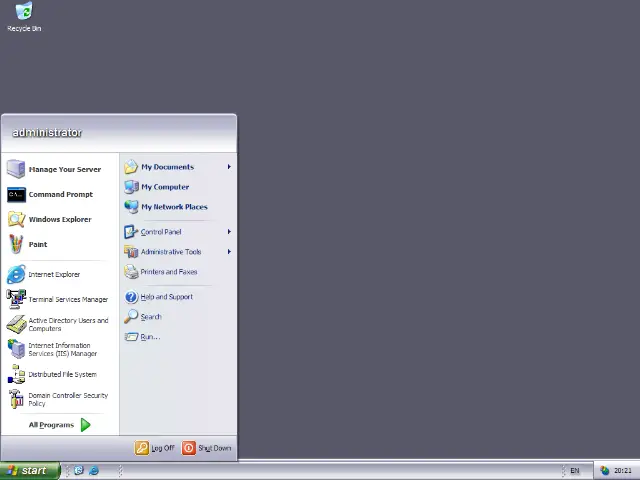Expand the My Documents submenu arrow
This screenshot has width=640, height=480.
coord(229,167)
